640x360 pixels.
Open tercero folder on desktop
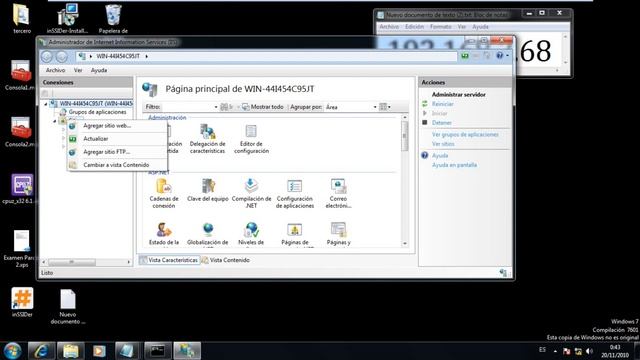(21, 19)
